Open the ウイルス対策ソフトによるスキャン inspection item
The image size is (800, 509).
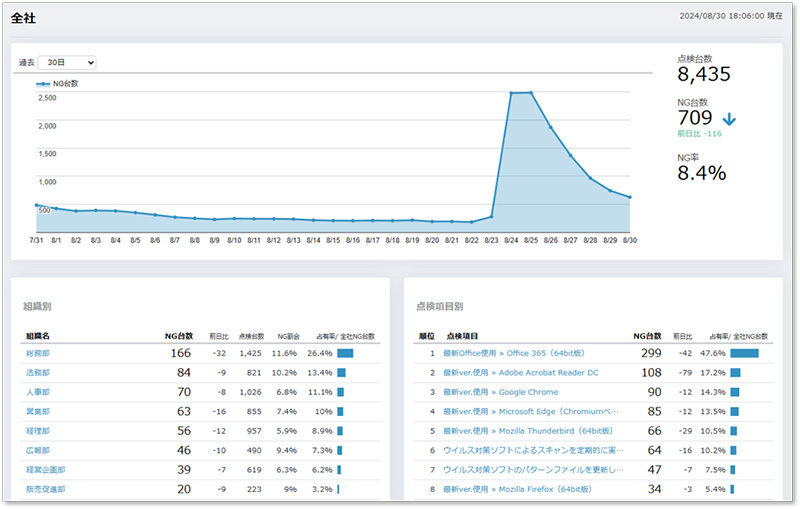[x=533, y=450]
